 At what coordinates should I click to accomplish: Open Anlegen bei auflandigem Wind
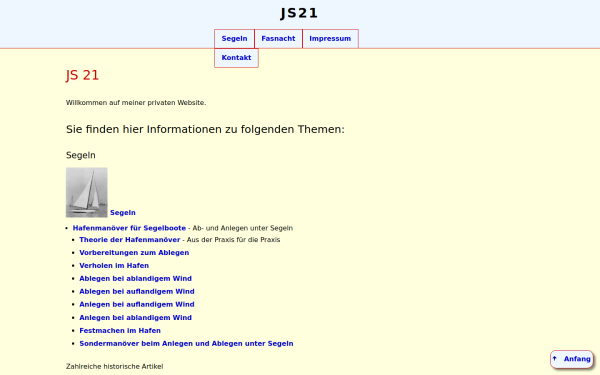137,305
